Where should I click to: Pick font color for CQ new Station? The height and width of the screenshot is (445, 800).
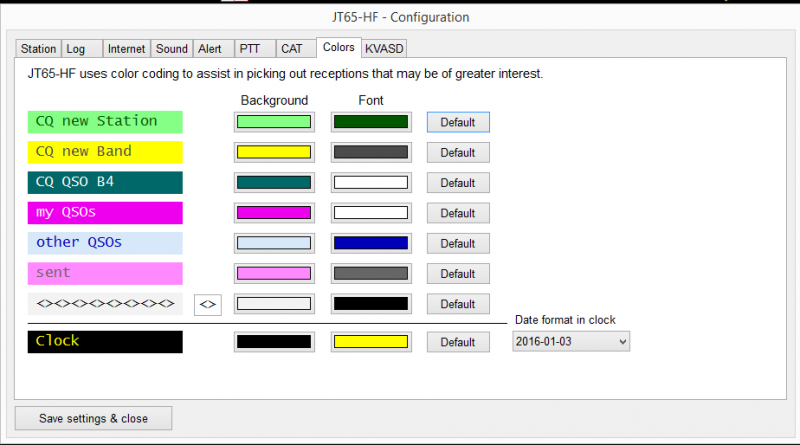[371, 122]
